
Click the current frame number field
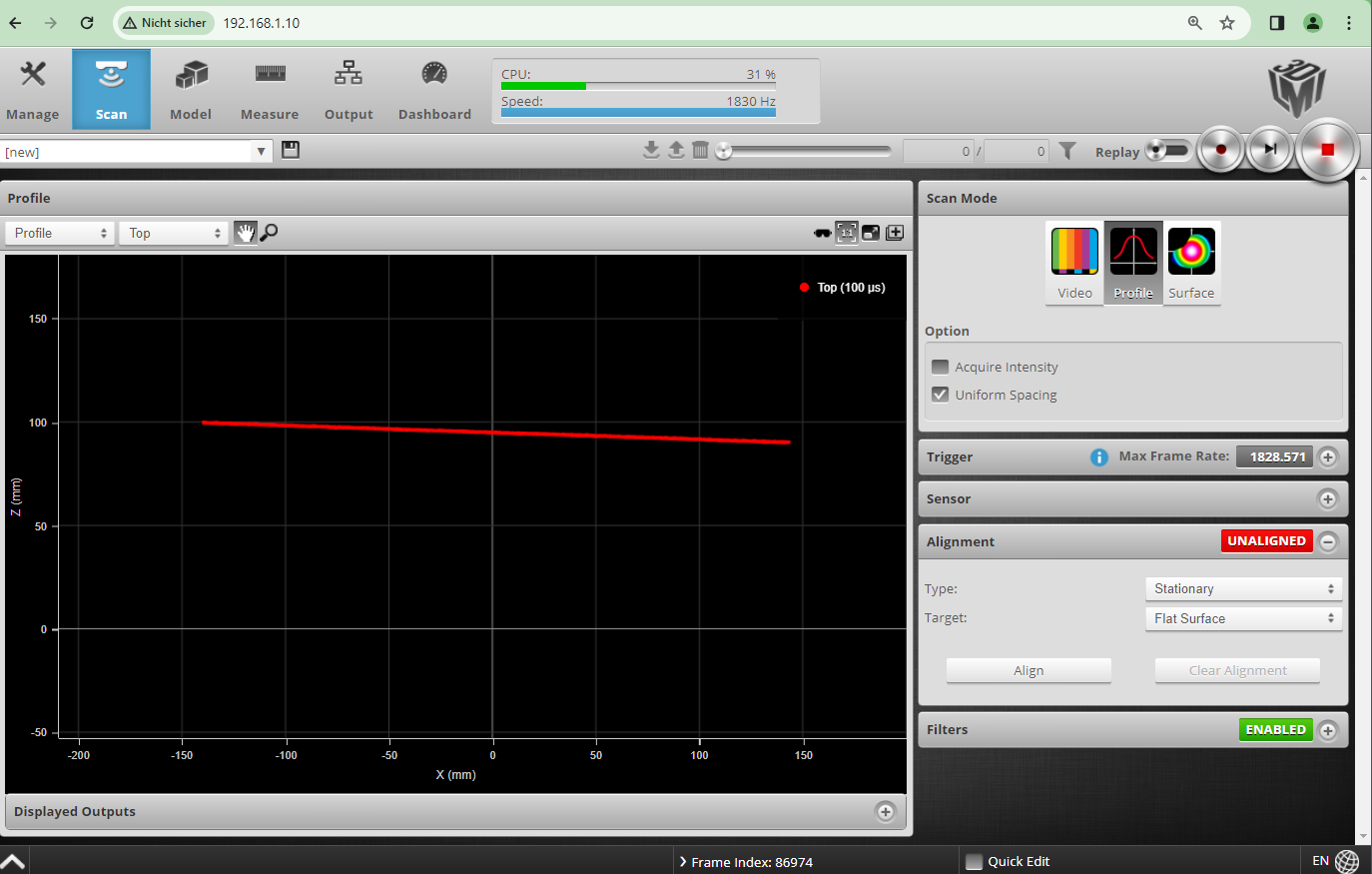pyautogui.click(x=939, y=152)
